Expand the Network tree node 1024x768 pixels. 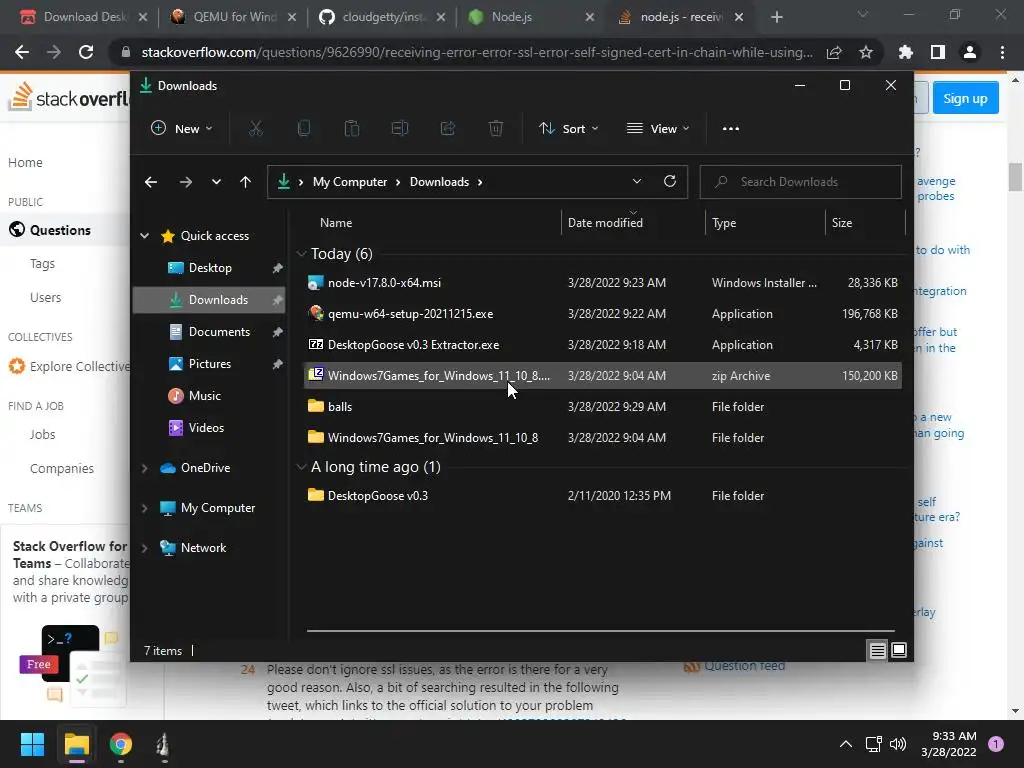pos(144,548)
